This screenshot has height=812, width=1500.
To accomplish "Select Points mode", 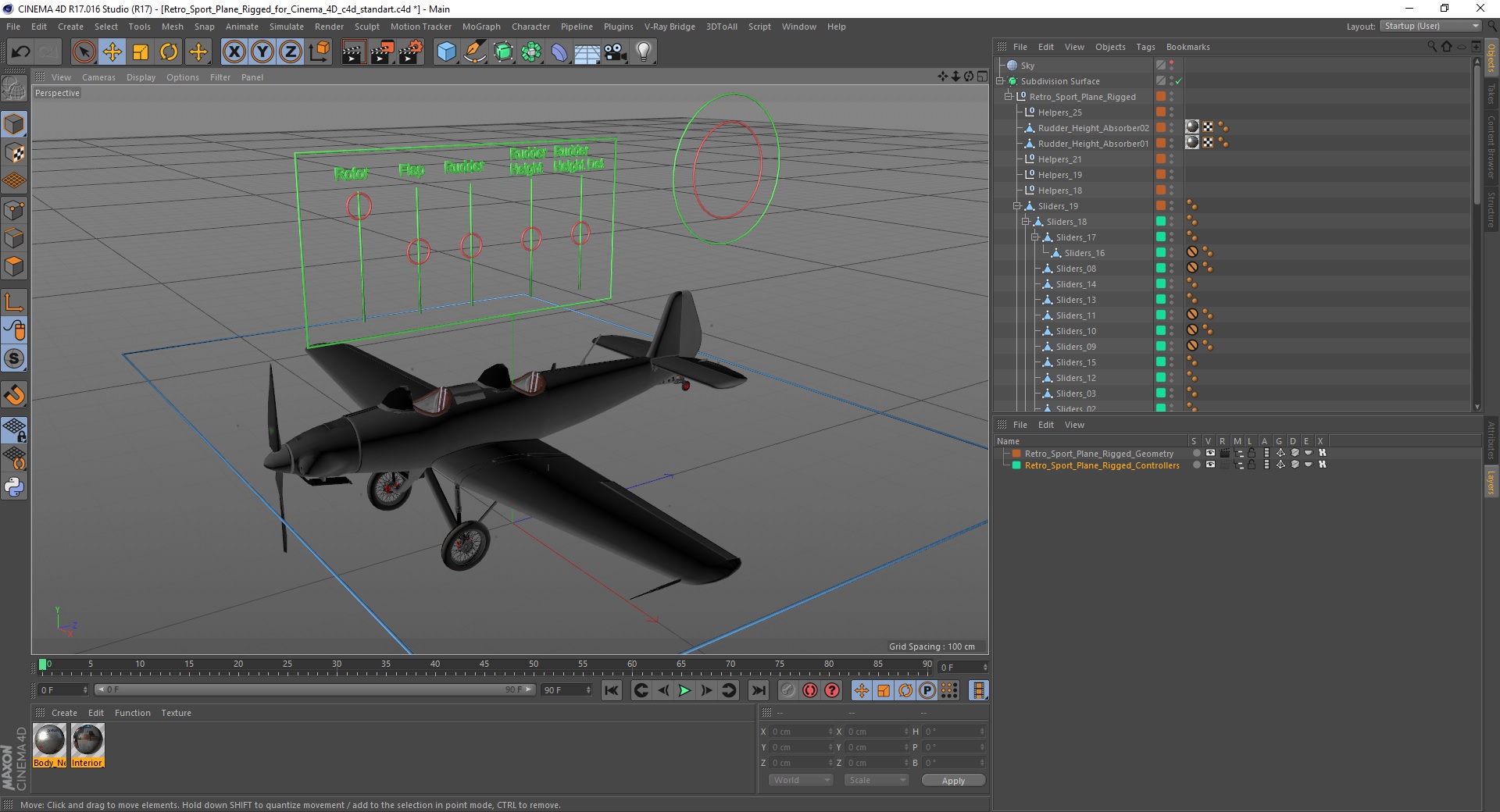I will pos(14,210).
